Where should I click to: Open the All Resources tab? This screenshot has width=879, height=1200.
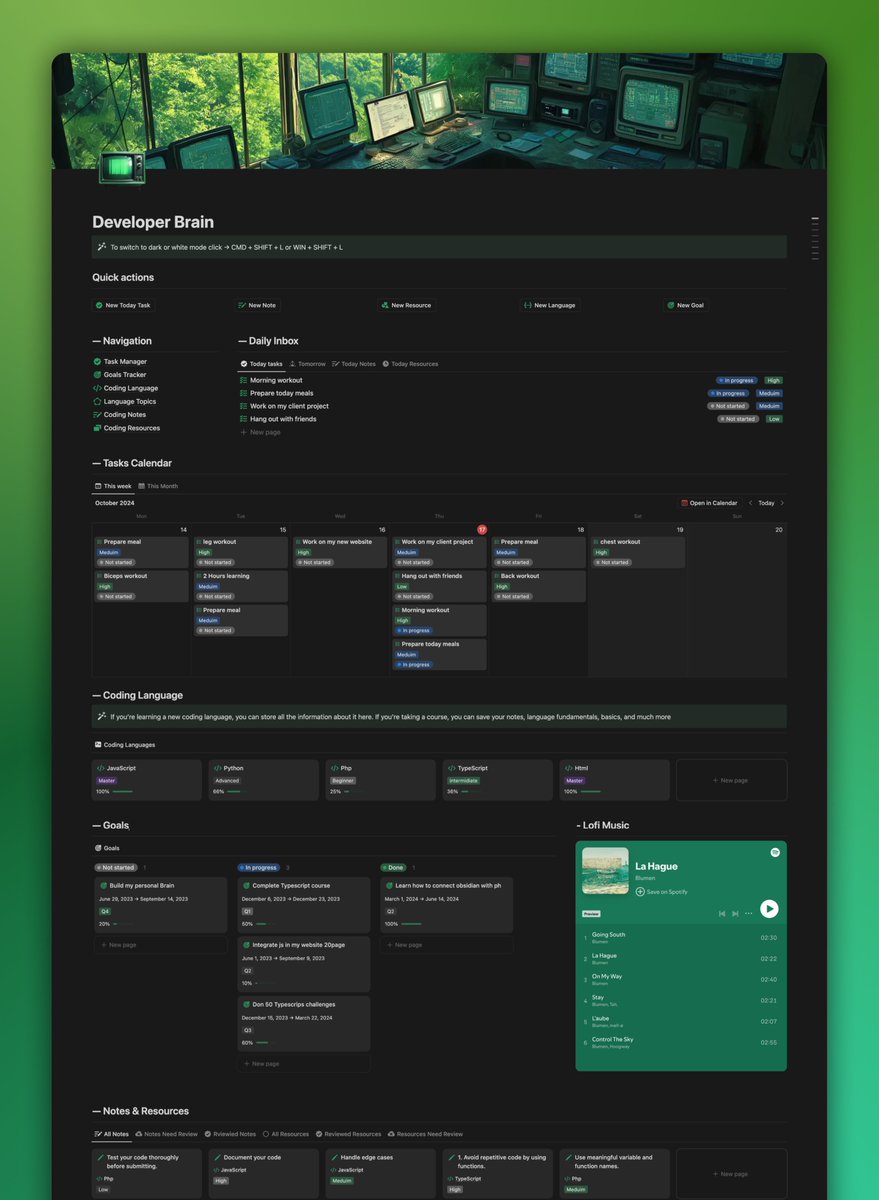[286, 1134]
